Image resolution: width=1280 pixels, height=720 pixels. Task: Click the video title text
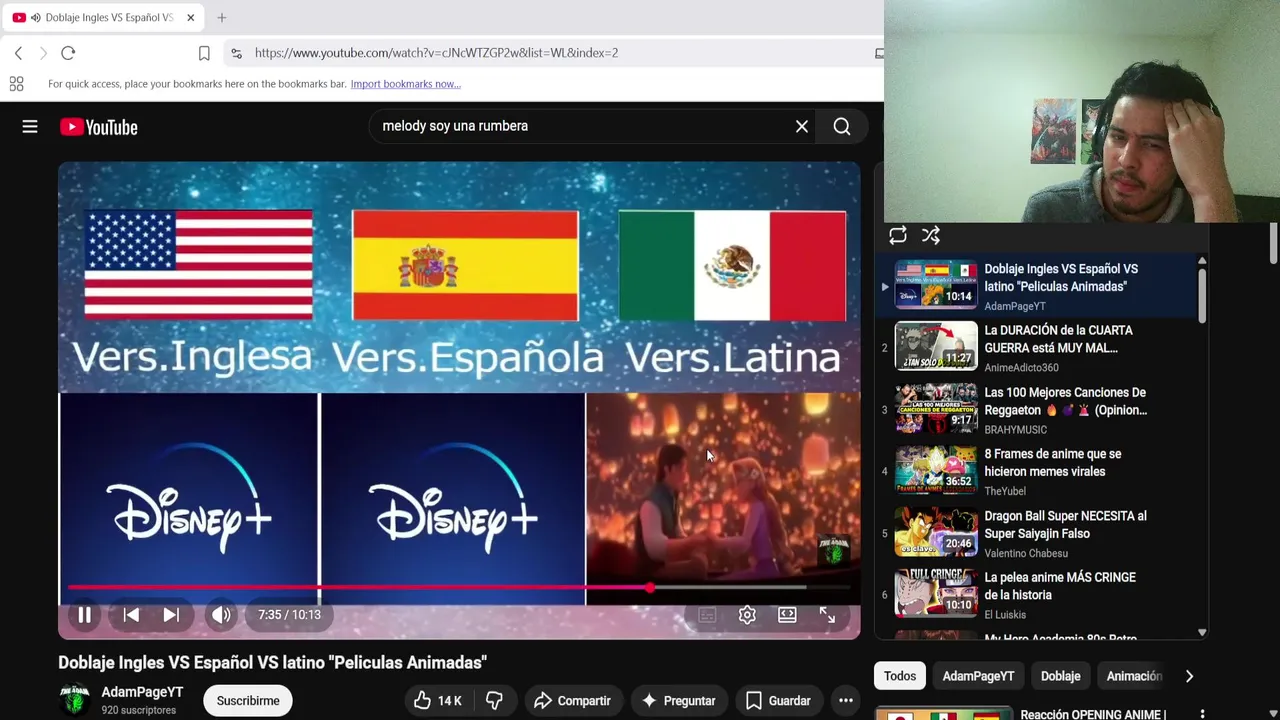[272, 662]
